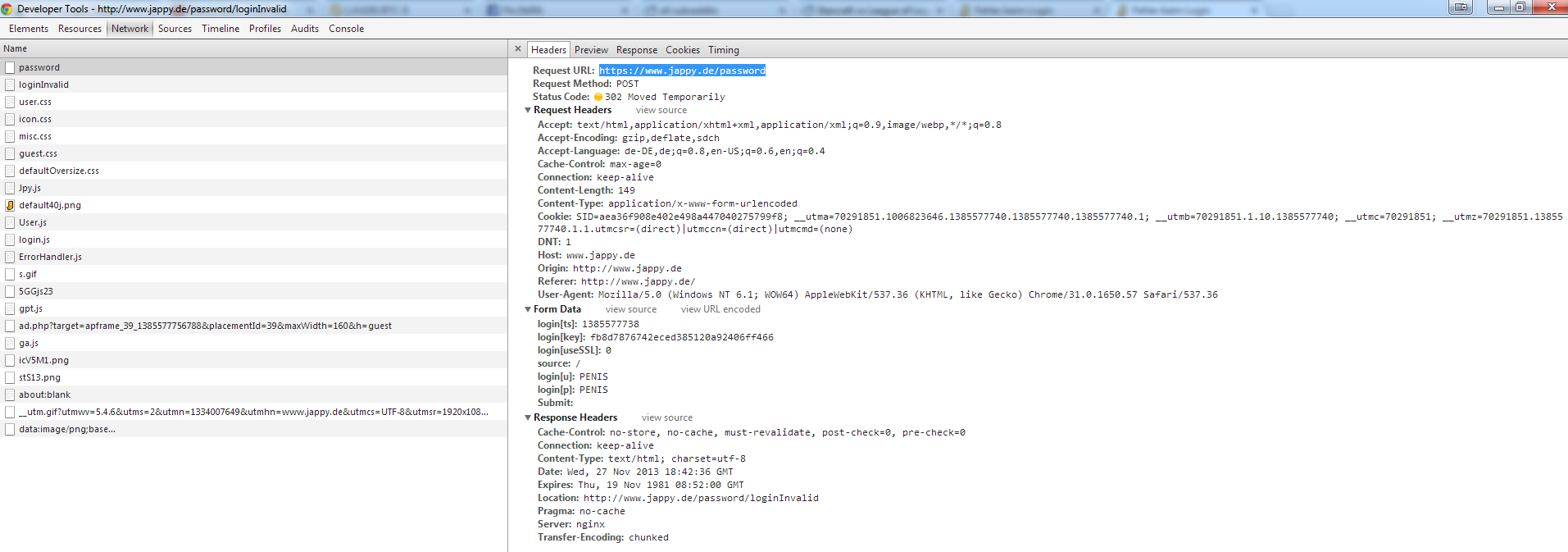Viewport: 1568px width, 552px height.
Task: Click the file icon next to ga.js
Action: (x=10, y=343)
